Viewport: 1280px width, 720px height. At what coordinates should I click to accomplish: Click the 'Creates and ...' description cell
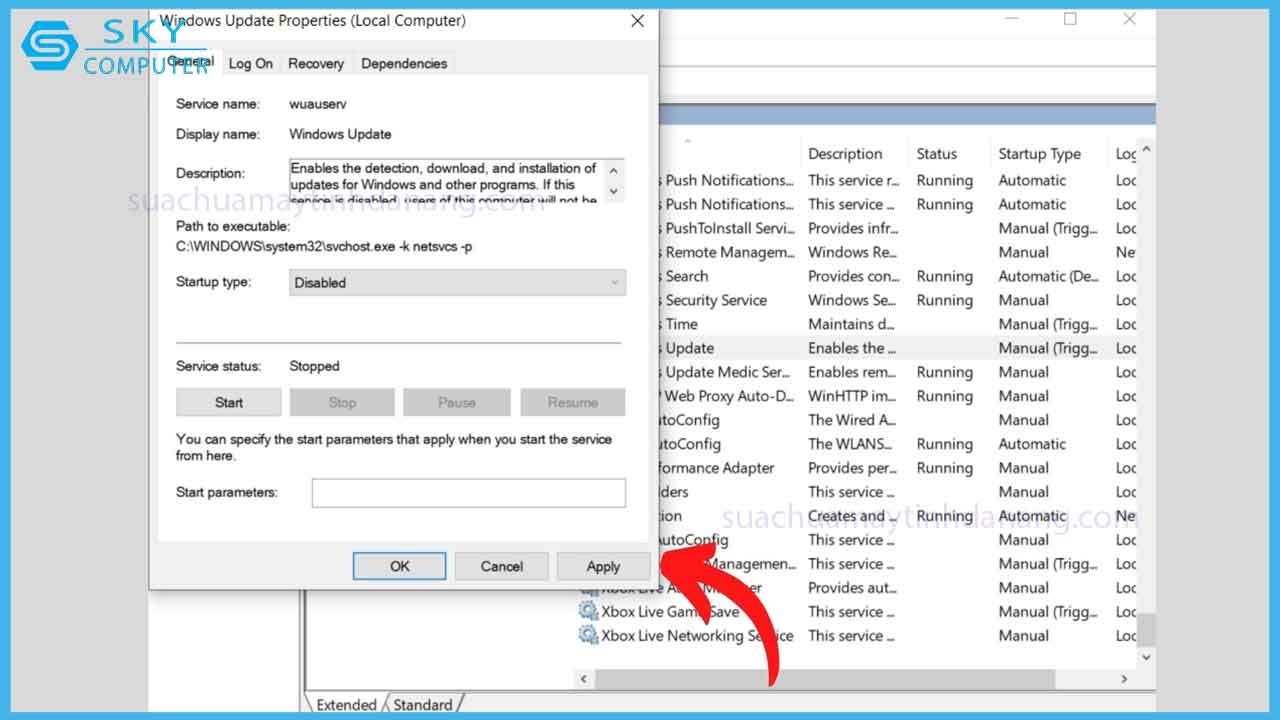(x=853, y=516)
